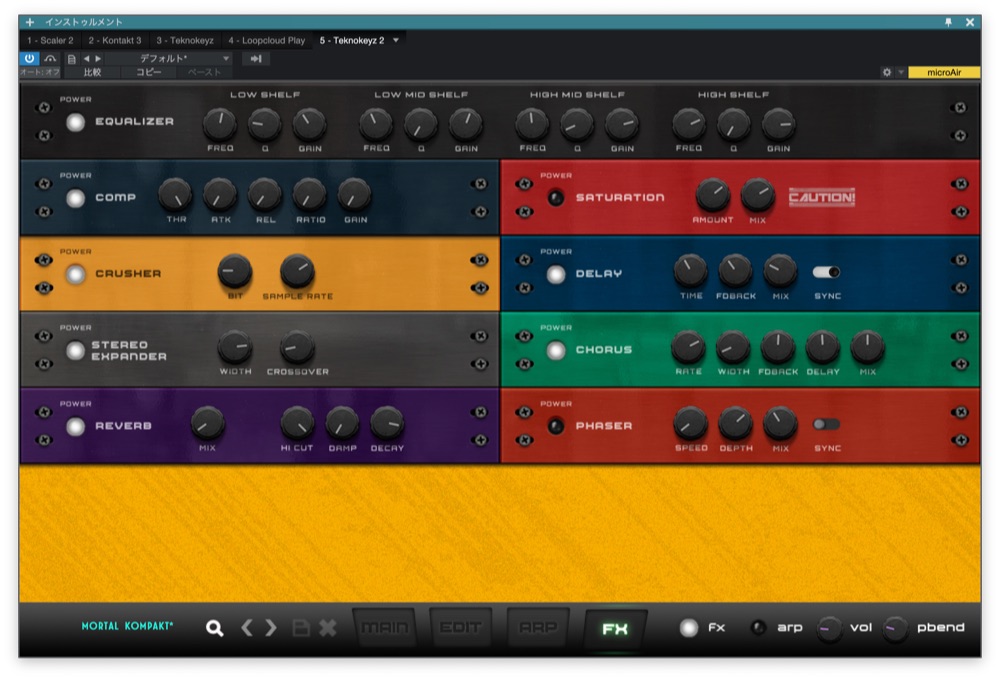Click the preset search magnifier icon
1000x679 pixels.
214,628
